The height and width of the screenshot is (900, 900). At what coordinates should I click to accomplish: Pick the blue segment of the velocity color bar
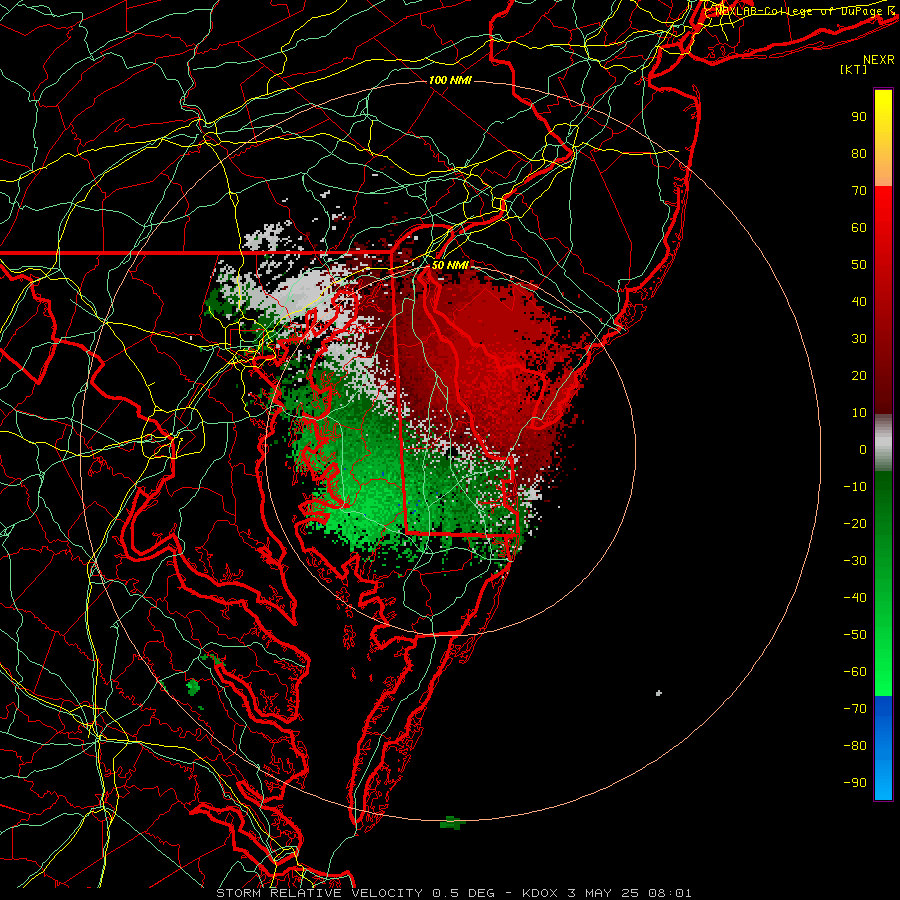point(883,748)
